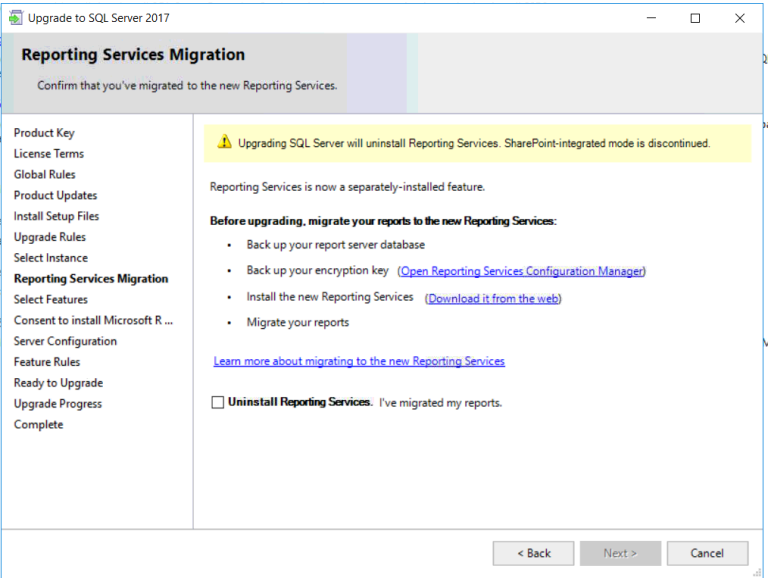
Task: Click Select Instance step
Action: [x=51, y=258]
